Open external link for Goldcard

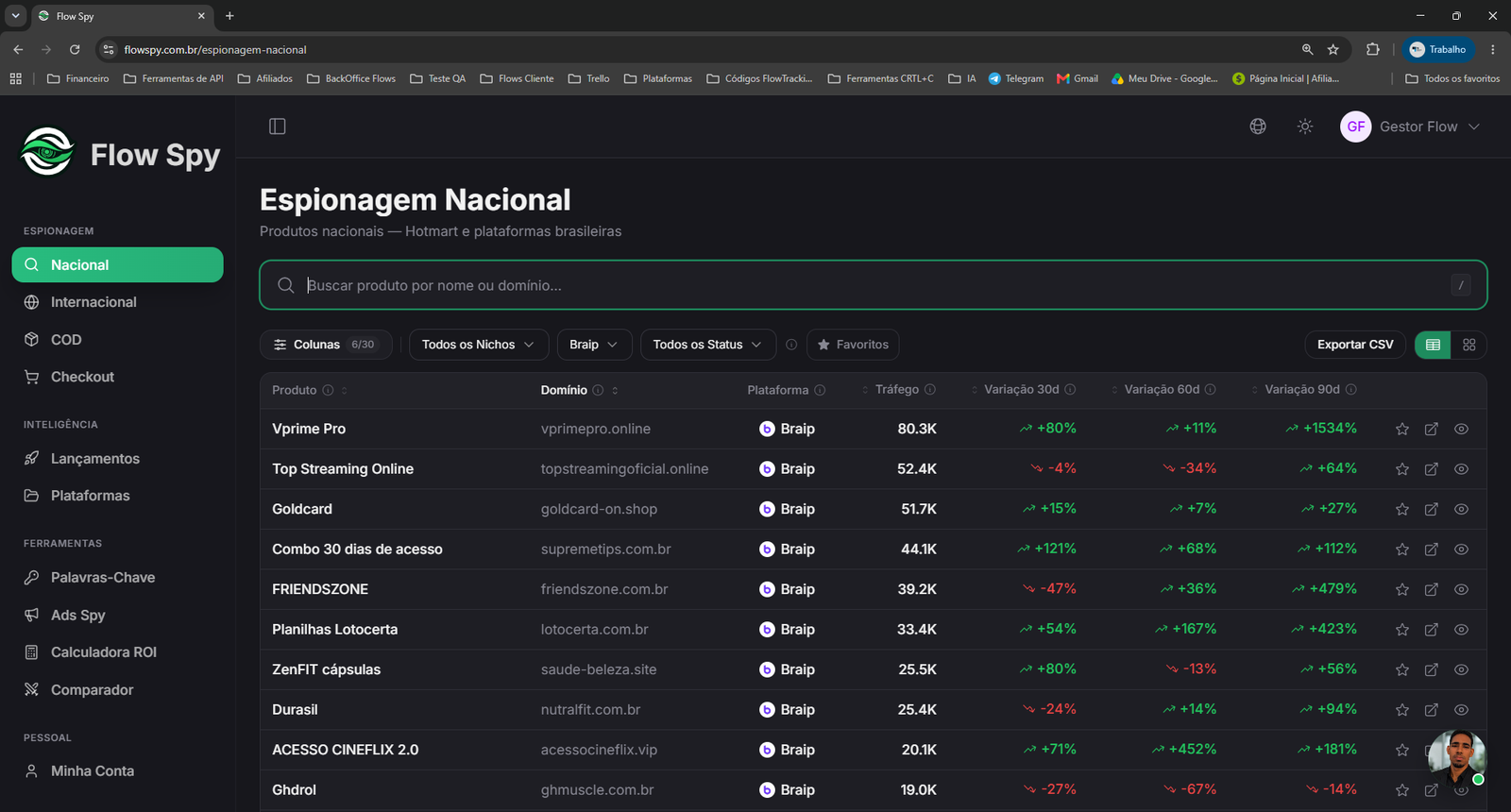tap(1432, 509)
